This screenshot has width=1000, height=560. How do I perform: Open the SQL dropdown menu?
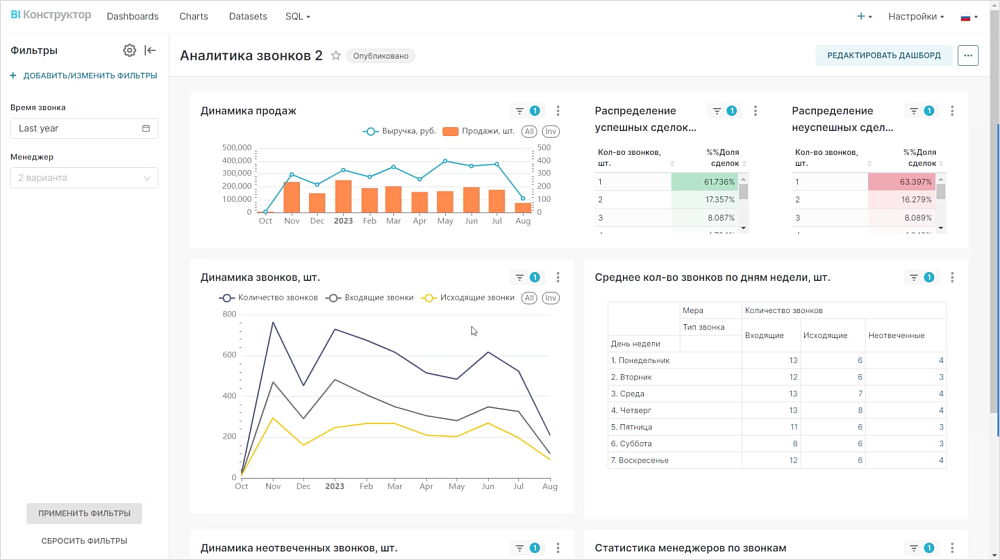tap(297, 17)
